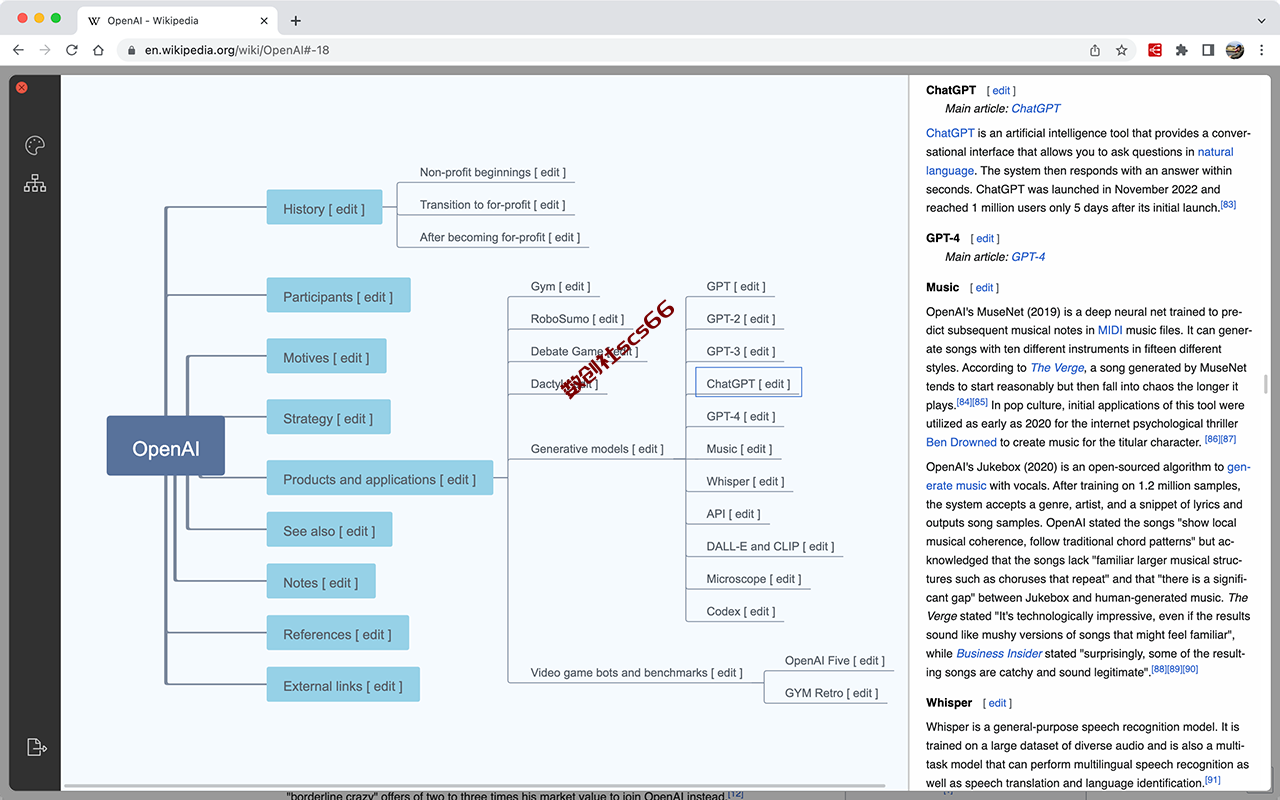Expand the tab search chevron
The width and height of the screenshot is (1280, 800).
click(1261, 20)
